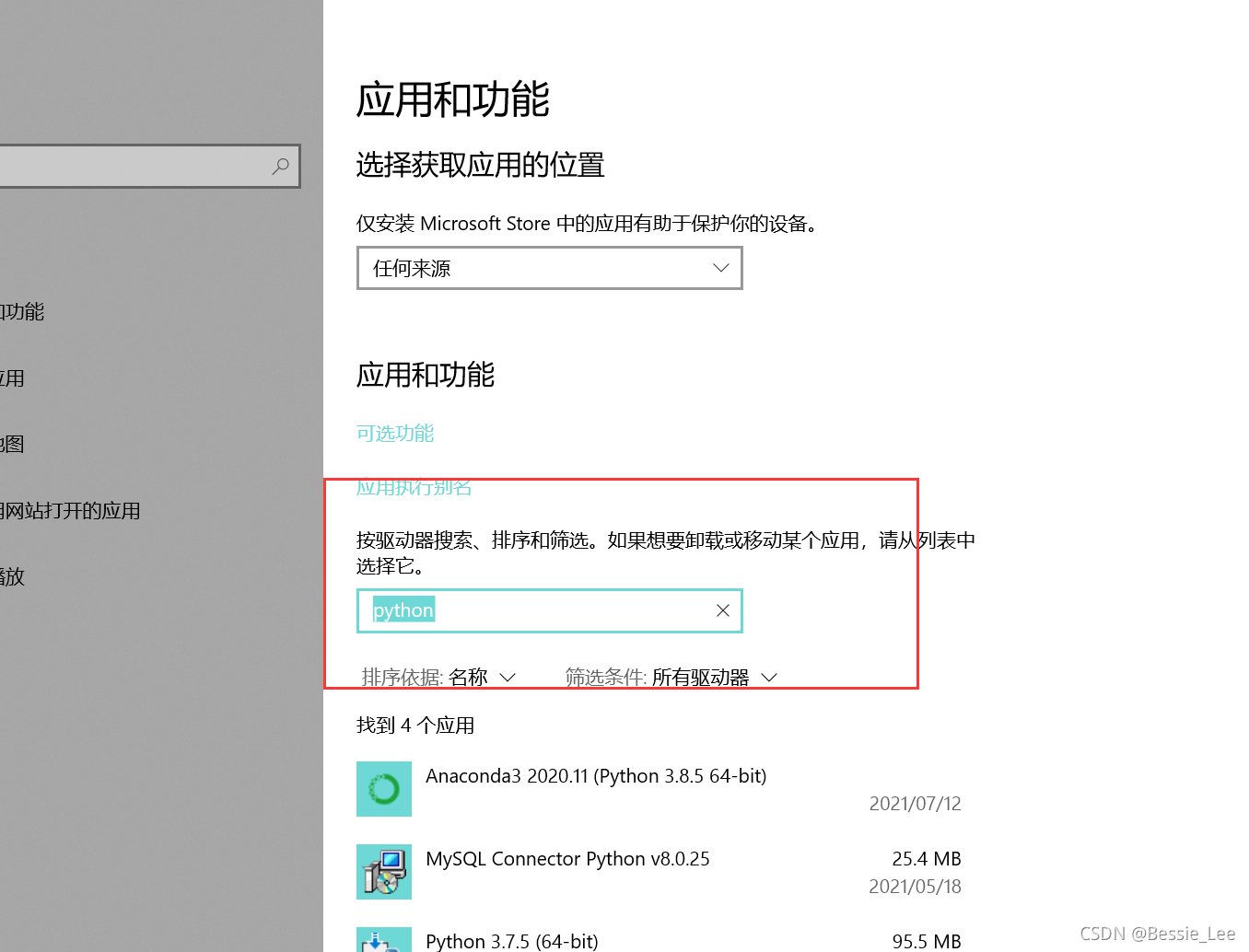Screen dimensions: 1249x952
Task: Open the 可选功能 link
Action: point(395,433)
